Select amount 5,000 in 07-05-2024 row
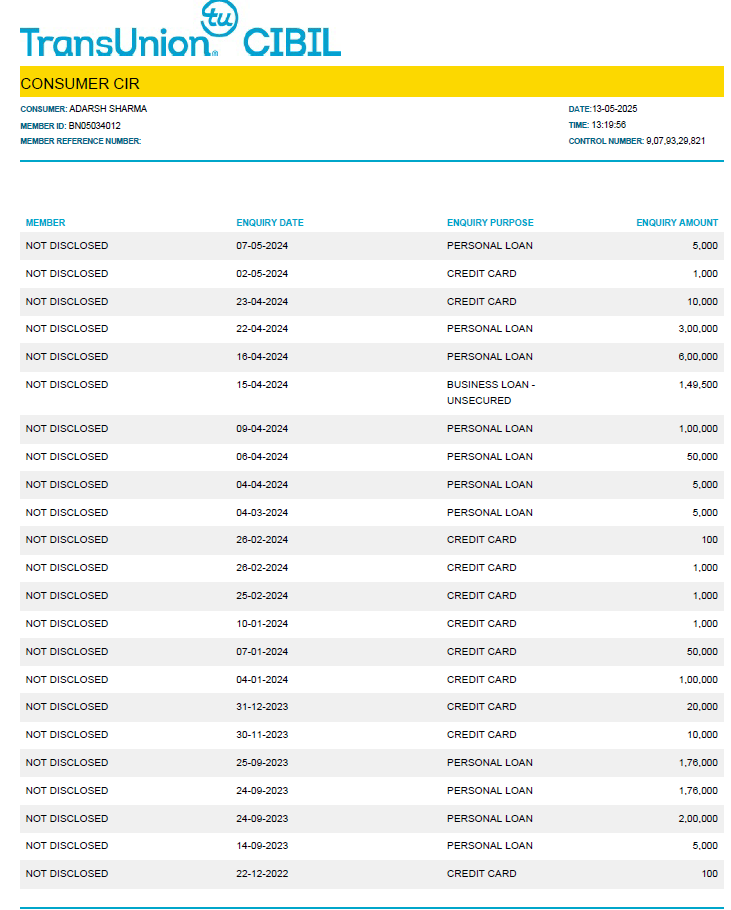 (705, 245)
